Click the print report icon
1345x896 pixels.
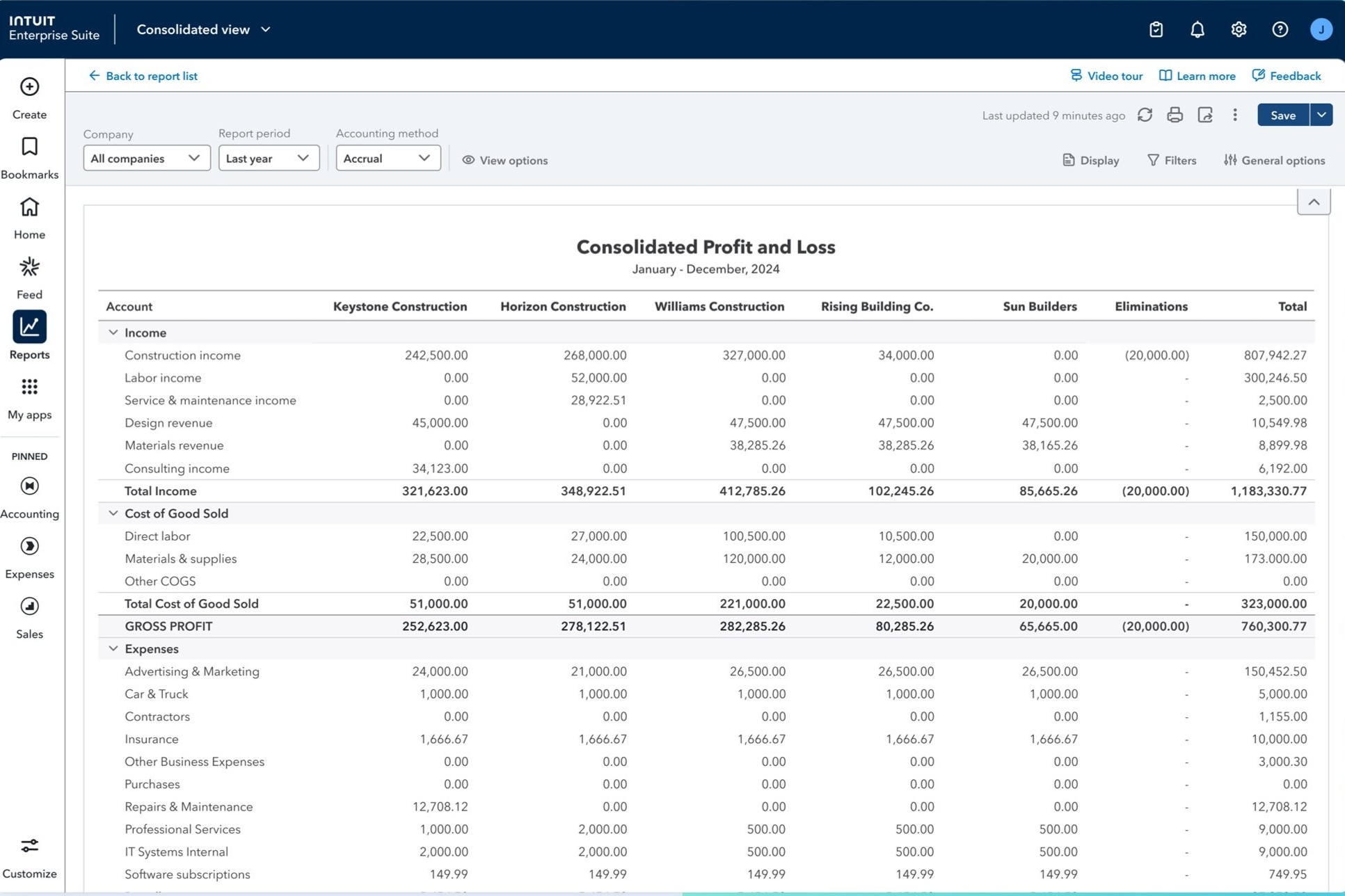[x=1175, y=115]
